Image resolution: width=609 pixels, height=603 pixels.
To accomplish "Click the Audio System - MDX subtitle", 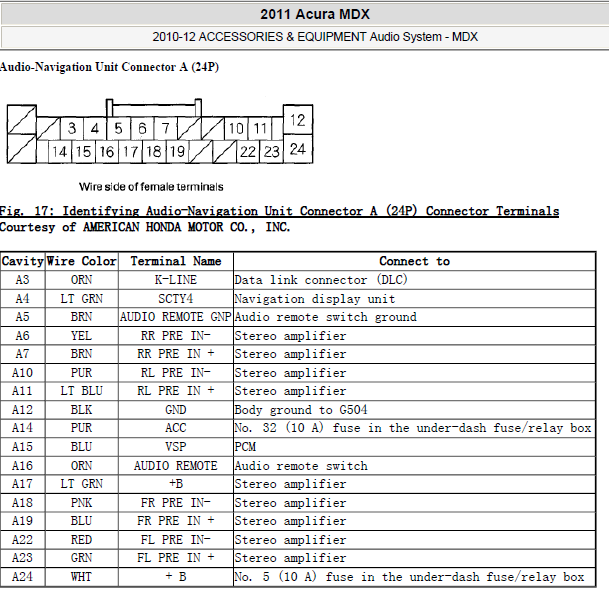I will 315,37.
